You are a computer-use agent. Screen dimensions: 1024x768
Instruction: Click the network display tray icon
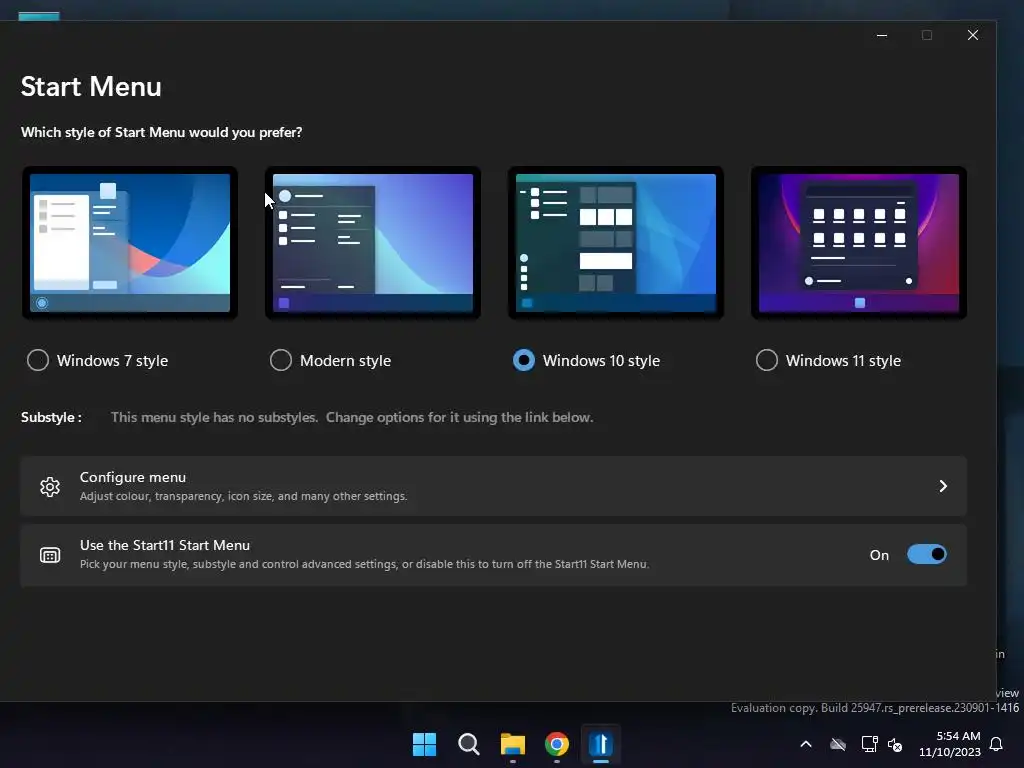(x=869, y=744)
